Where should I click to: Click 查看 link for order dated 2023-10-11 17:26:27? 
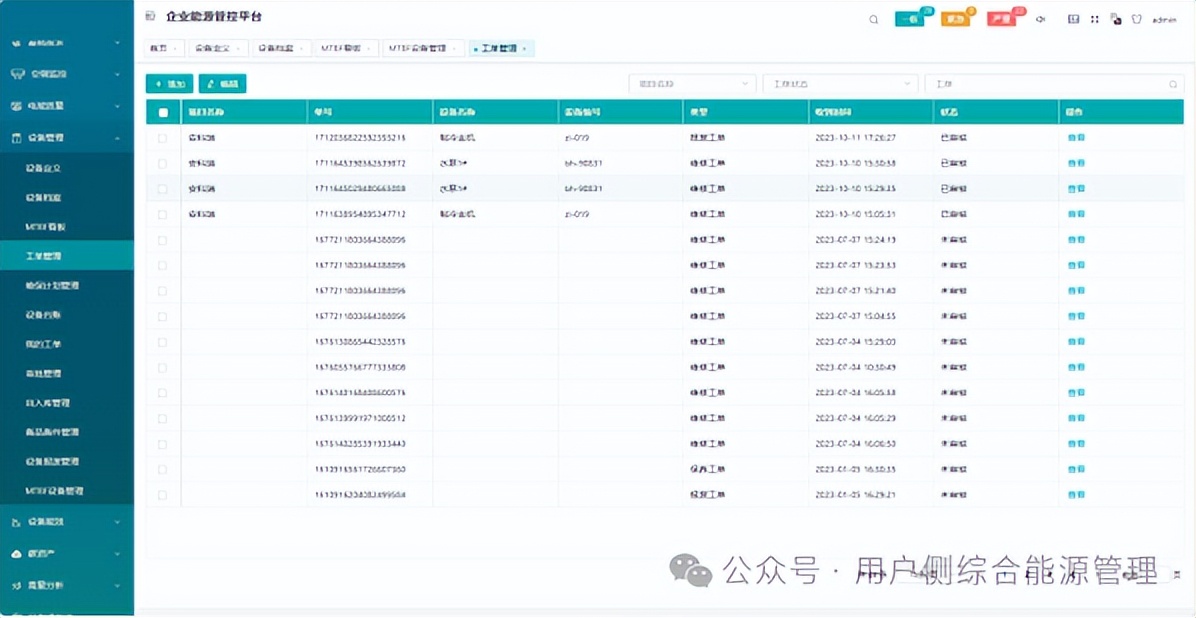click(x=1076, y=138)
